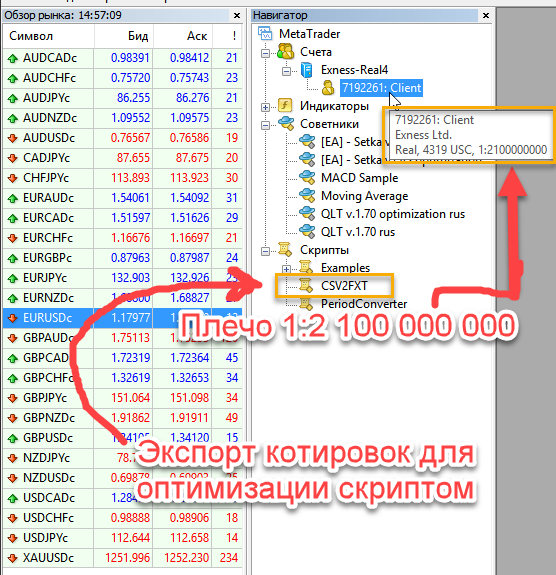The height and width of the screenshot is (575, 556).
Task: Click the ! spread column header
Action: pos(227,36)
